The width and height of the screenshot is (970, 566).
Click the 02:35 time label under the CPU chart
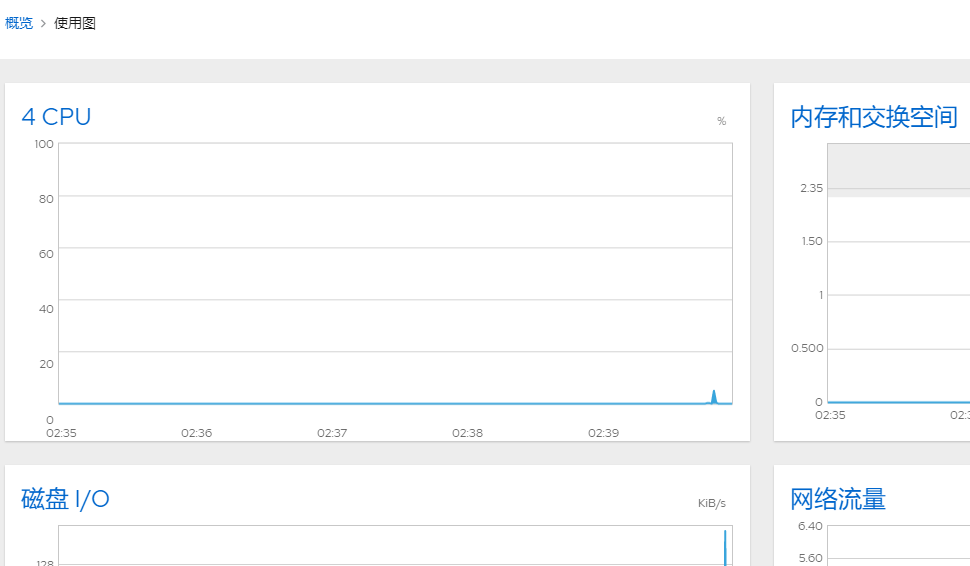(x=62, y=433)
